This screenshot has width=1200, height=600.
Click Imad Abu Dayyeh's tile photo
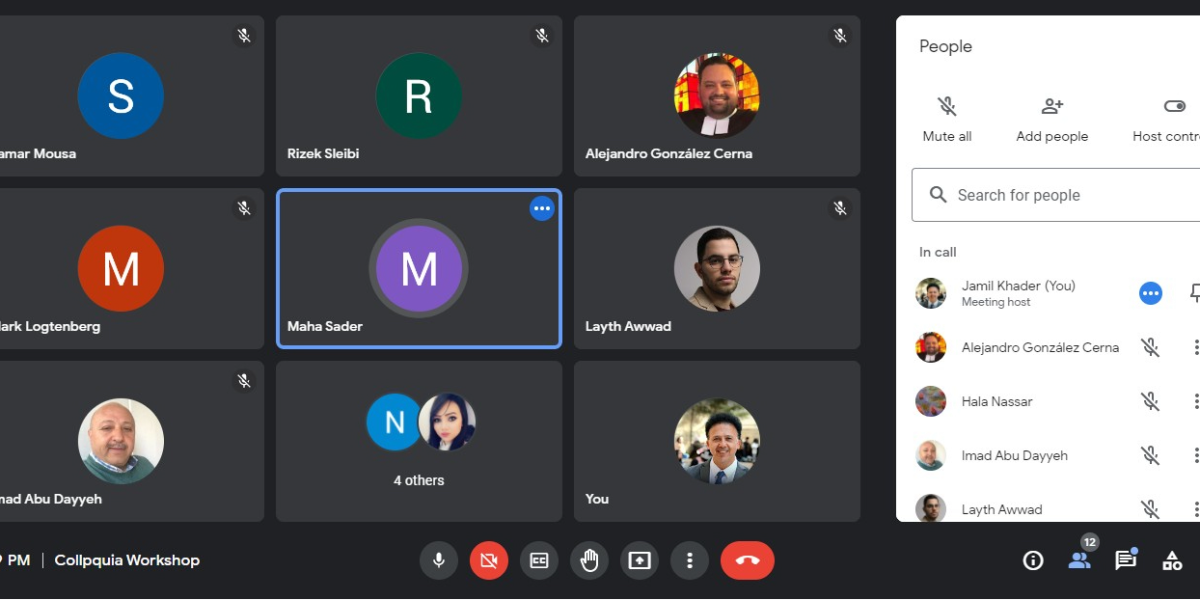click(121, 441)
